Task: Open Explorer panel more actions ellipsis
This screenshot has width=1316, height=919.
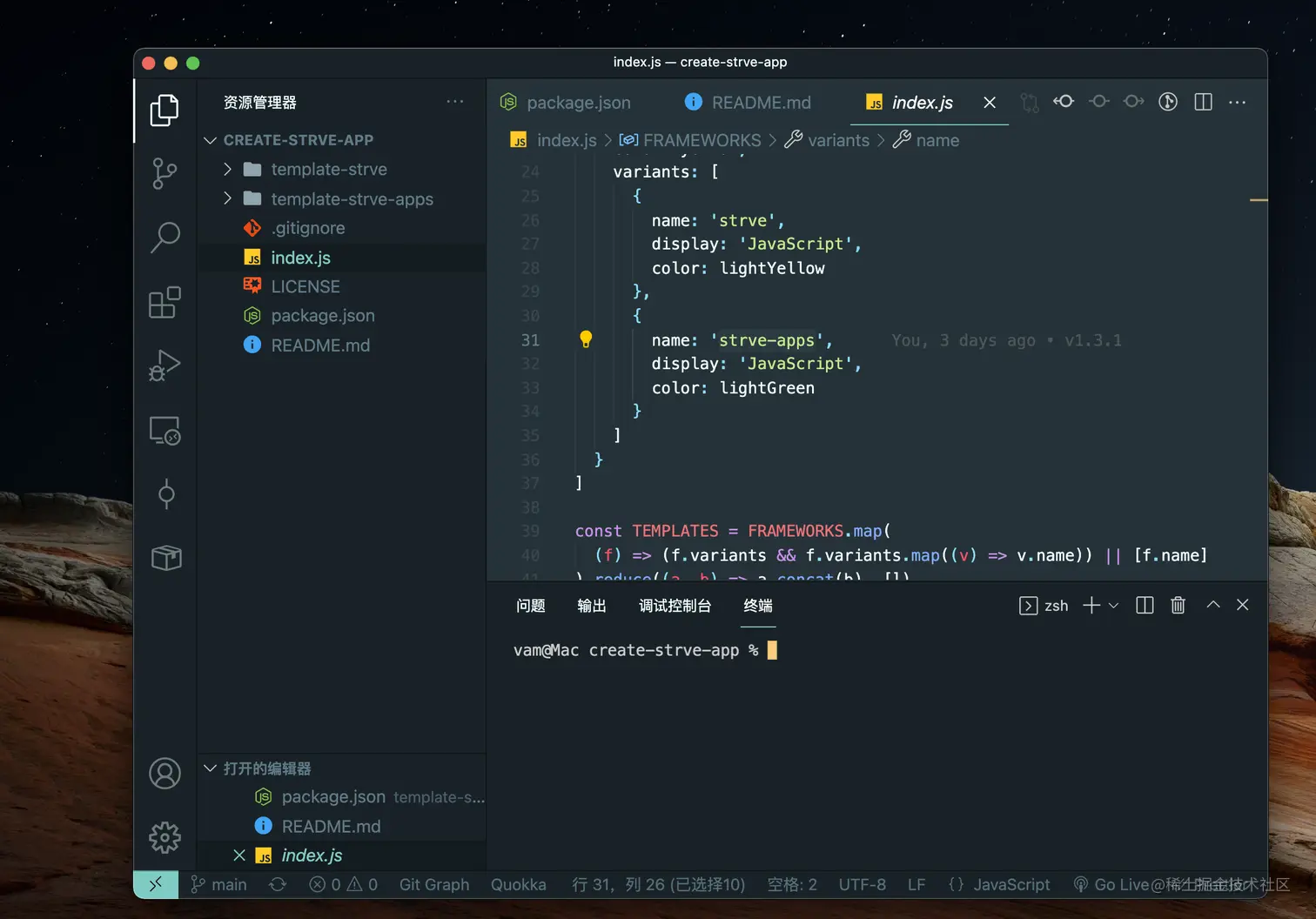Action: point(455,102)
